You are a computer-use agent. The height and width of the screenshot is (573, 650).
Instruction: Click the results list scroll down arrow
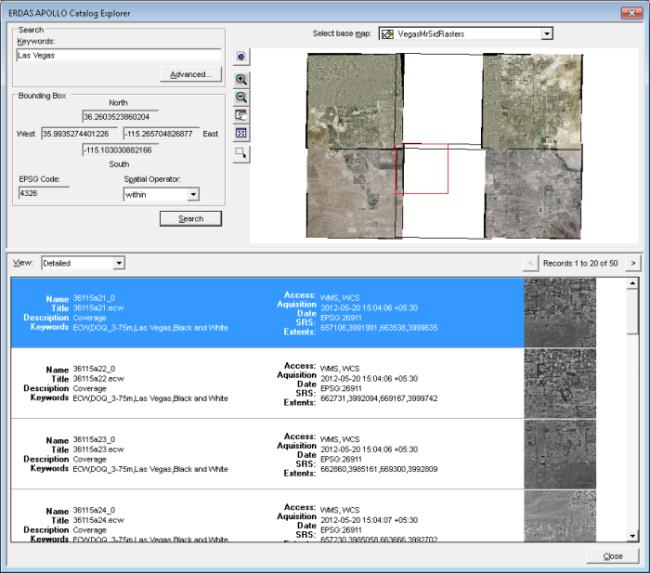632,536
